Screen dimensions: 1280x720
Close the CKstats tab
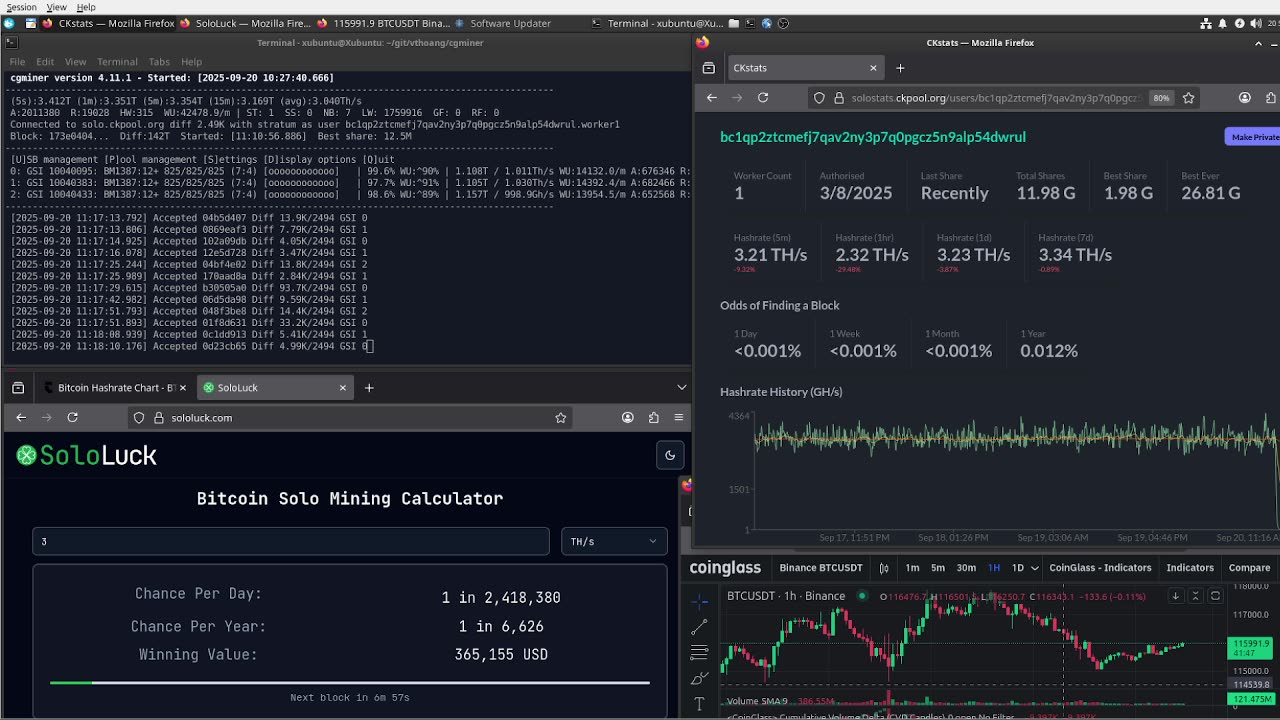873,68
